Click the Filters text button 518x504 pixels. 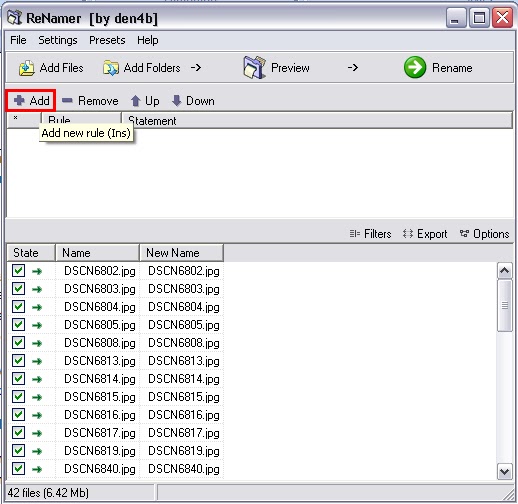tap(378, 234)
